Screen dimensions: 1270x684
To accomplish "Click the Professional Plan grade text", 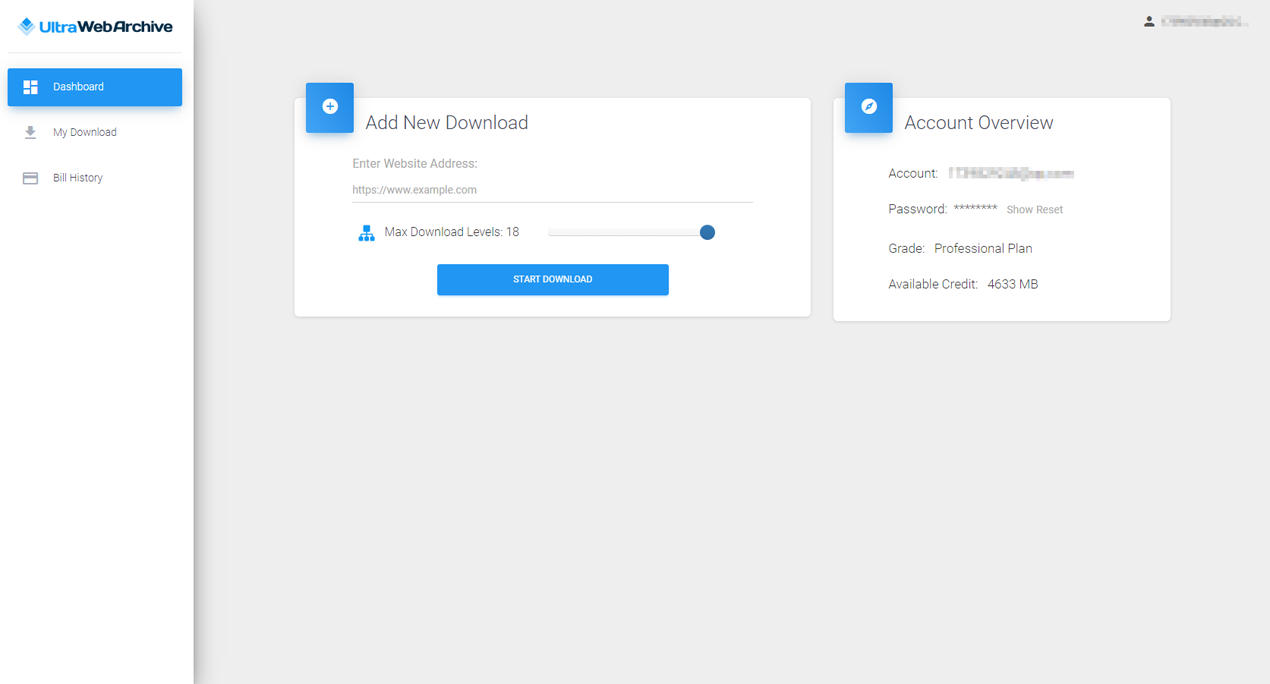I will coord(983,248).
